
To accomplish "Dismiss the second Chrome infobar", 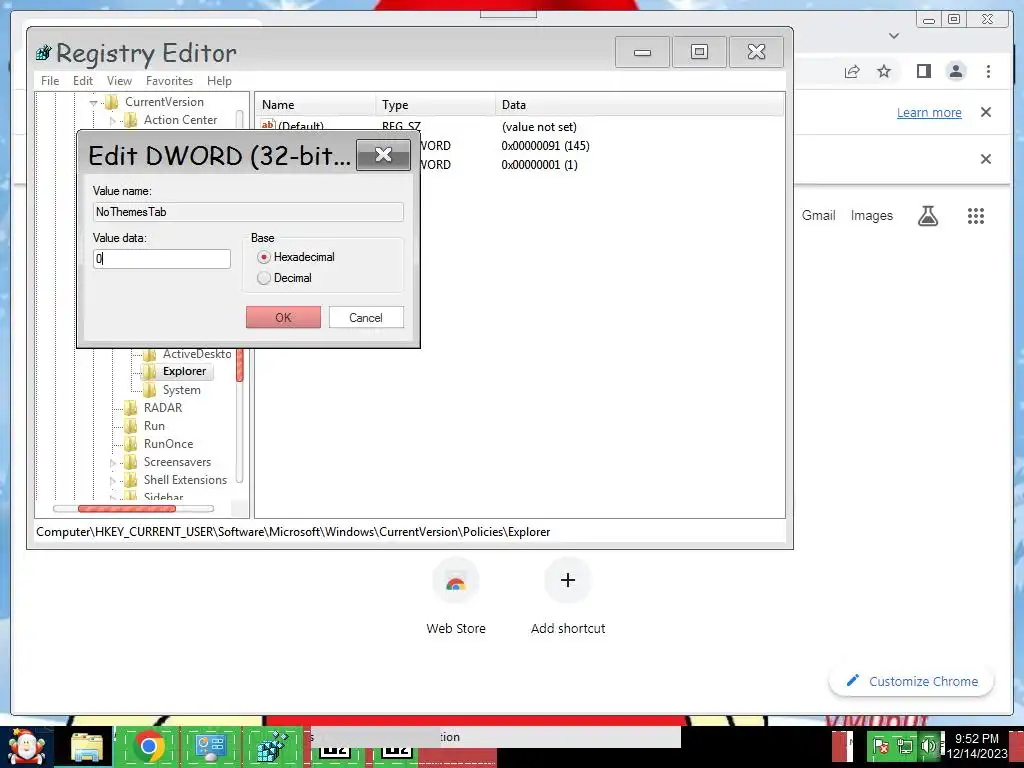I will [985, 159].
